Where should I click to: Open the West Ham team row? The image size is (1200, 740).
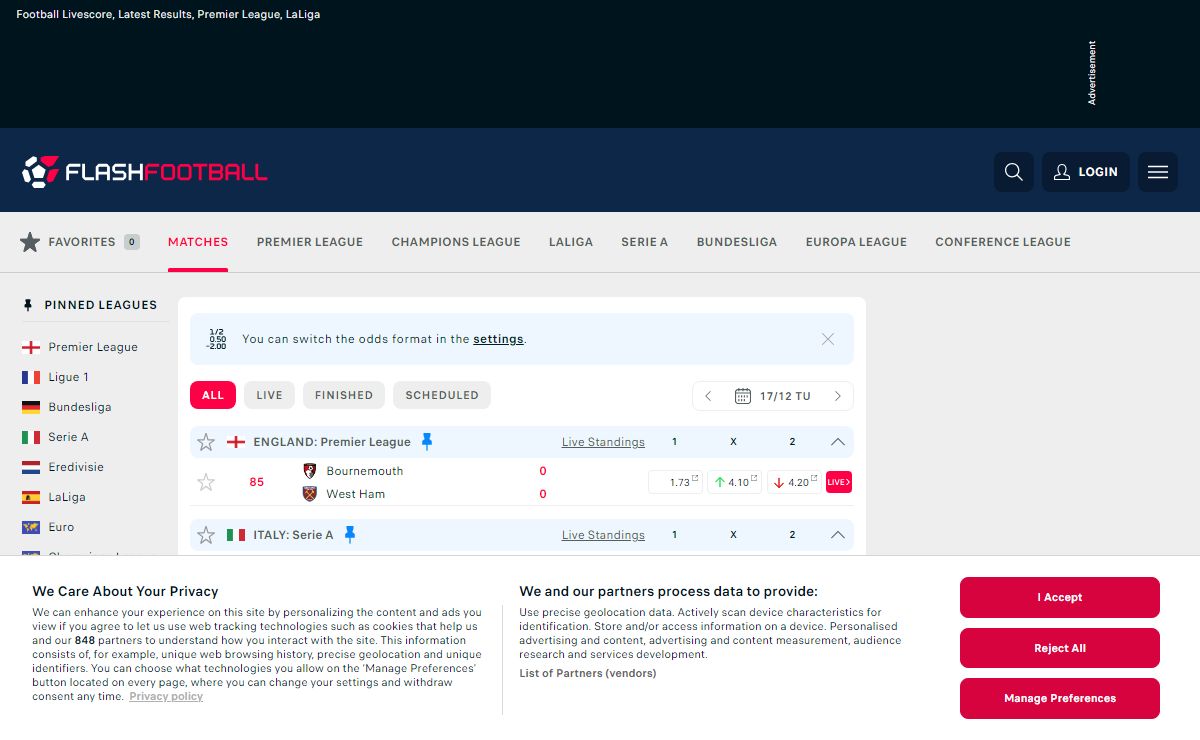pyautogui.click(x=344, y=494)
